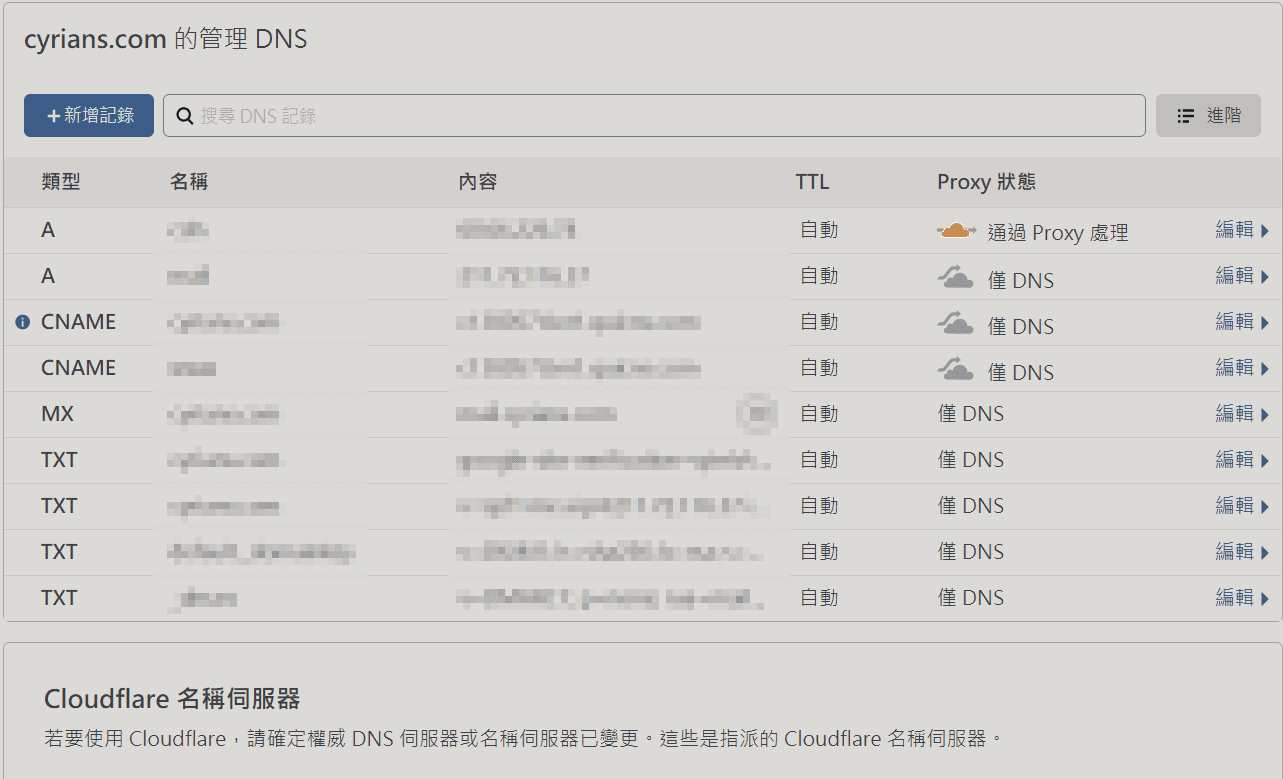Click the blue info icon beside CNAME
This screenshot has width=1283, height=779.
pyautogui.click(x=23, y=322)
